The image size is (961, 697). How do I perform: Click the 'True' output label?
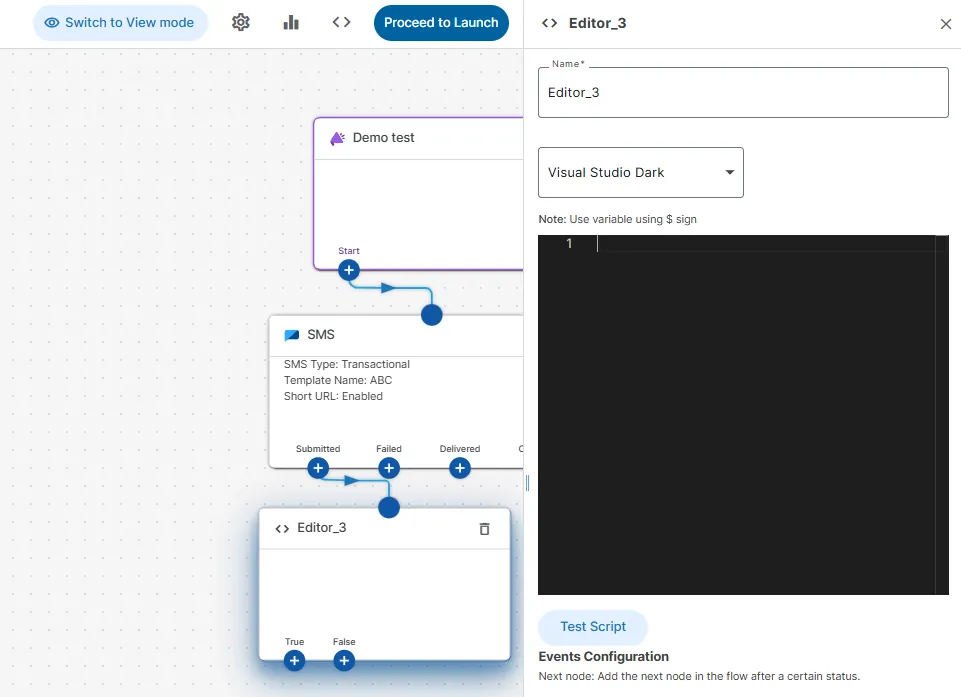[x=294, y=642]
